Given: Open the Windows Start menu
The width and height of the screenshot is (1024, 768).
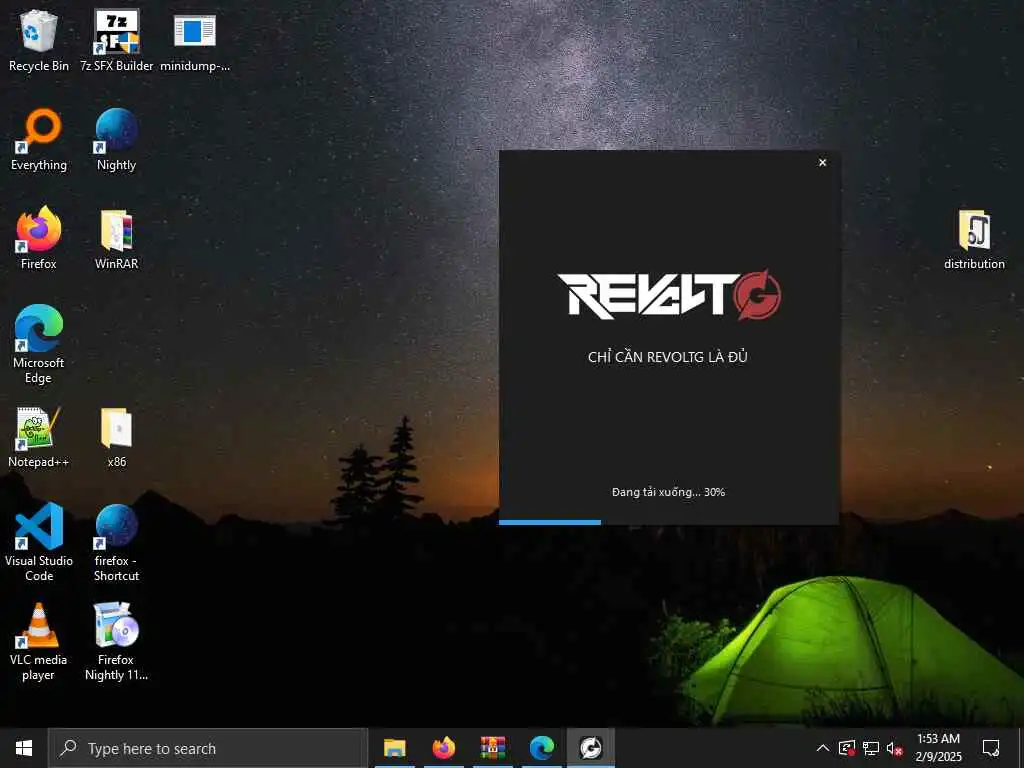Looking at the screenshot, I should [24, 748].
